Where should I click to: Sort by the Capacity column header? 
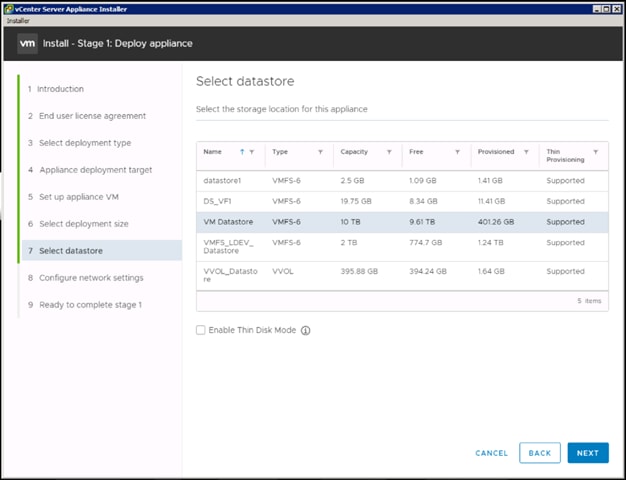354,152
